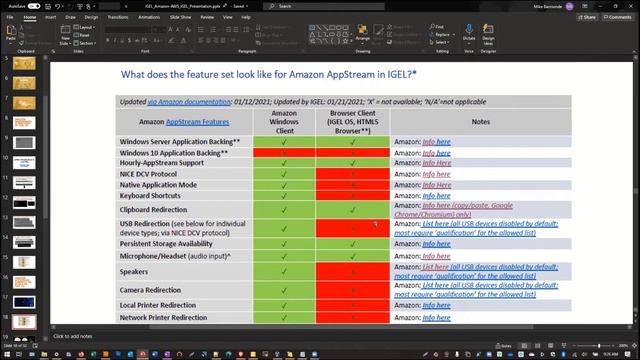Open the Windows Start menu
Viewport: 640px width, 360px height.
(x=7, y=354)
